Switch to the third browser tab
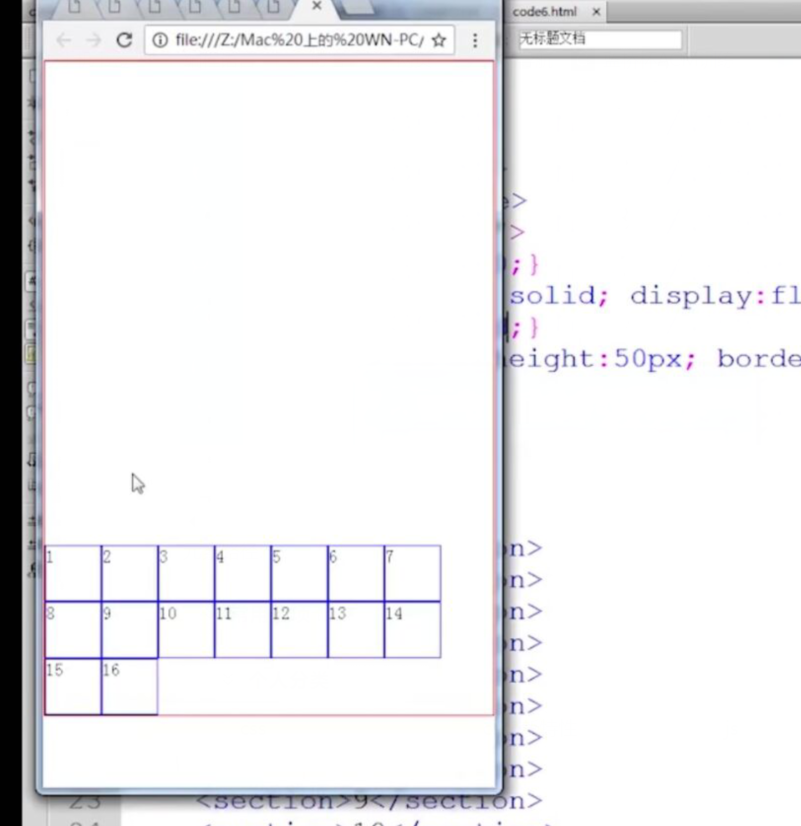801x826 pixels. point(154,6)
